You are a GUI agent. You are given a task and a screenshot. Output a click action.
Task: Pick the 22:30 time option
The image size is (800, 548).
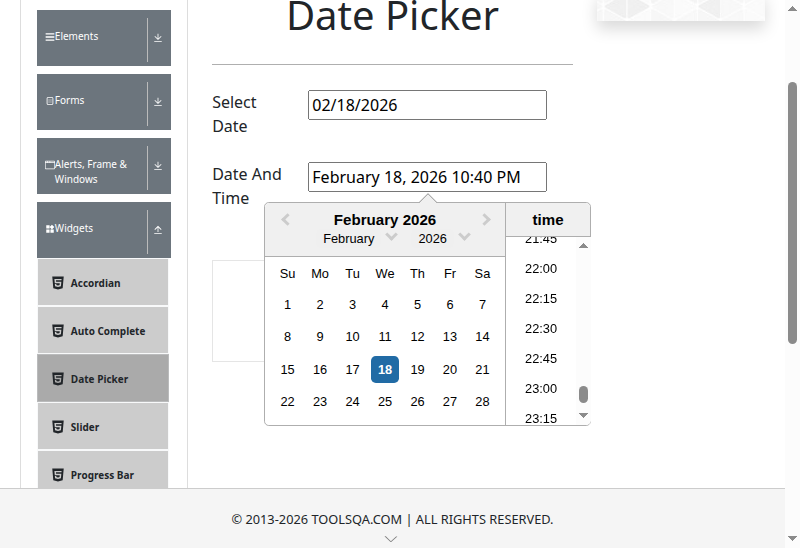541,328
